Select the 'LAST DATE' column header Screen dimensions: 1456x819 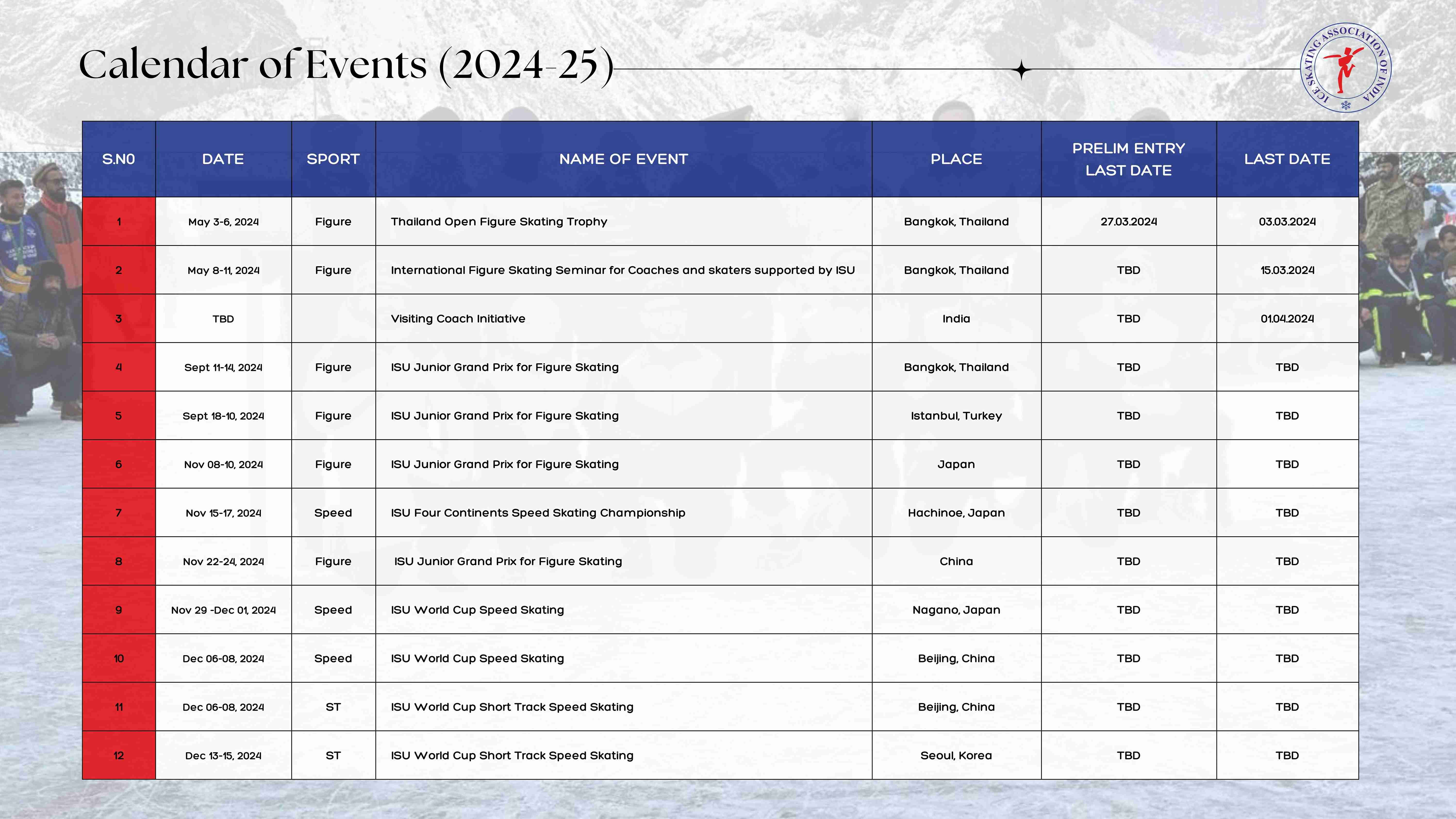click(x=1287, y=159)
